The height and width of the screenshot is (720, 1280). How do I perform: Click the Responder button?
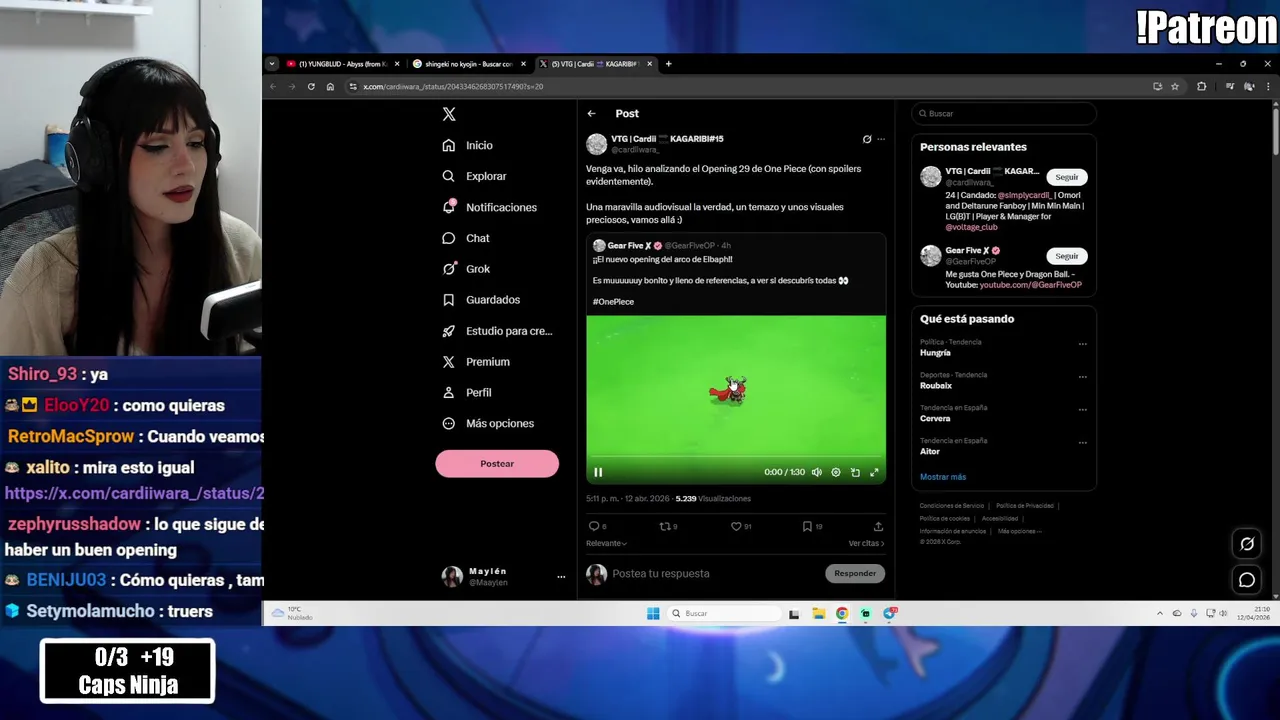click(855, 574)
